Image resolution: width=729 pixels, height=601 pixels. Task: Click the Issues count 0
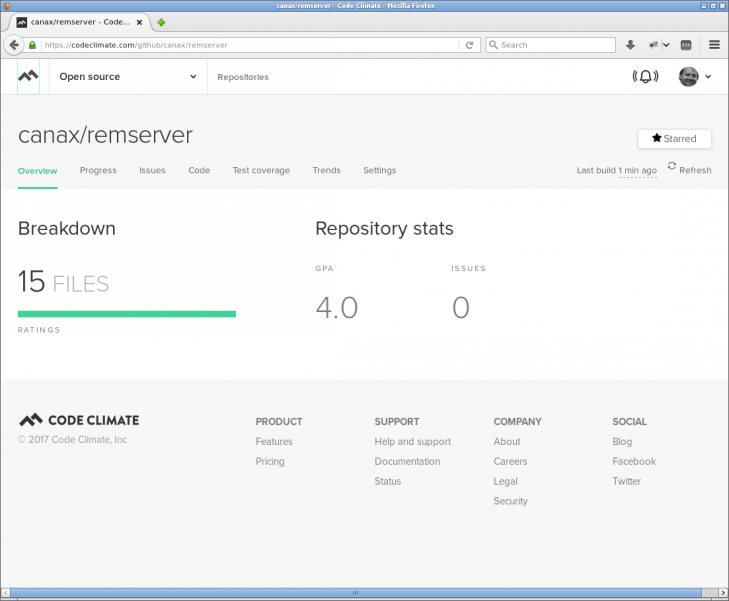[461, 308]
